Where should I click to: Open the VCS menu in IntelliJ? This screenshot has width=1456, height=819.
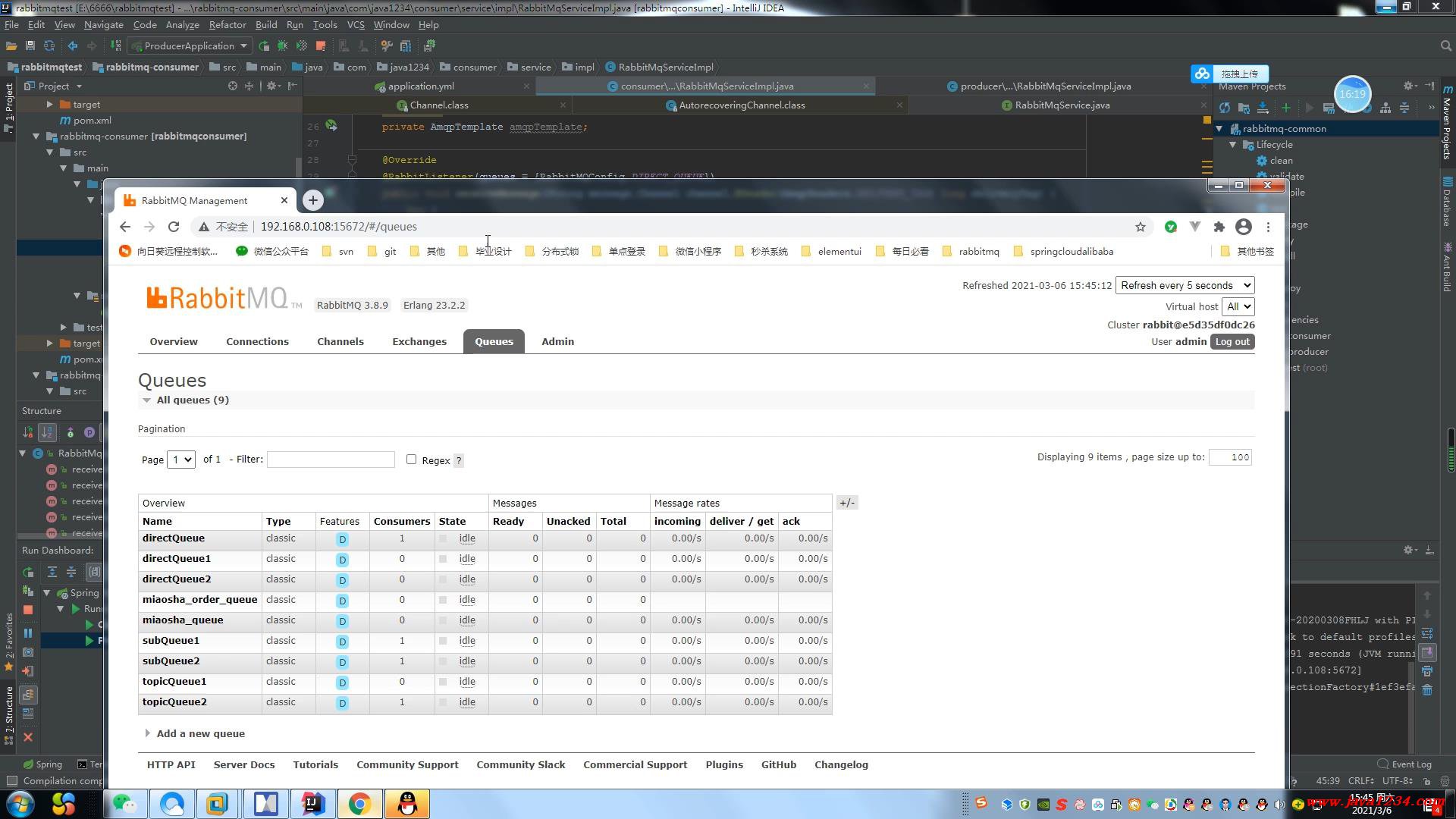point(356,24)
